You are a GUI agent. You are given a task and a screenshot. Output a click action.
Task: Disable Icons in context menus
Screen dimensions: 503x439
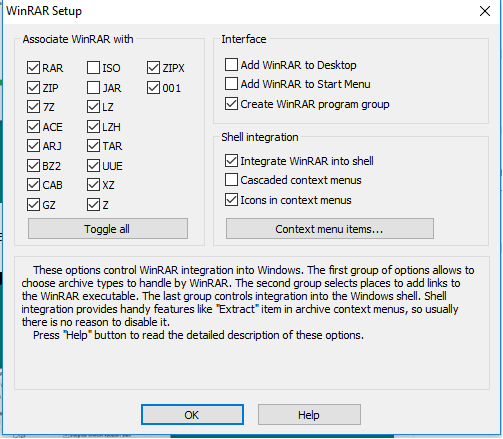[x=231, y=200]
